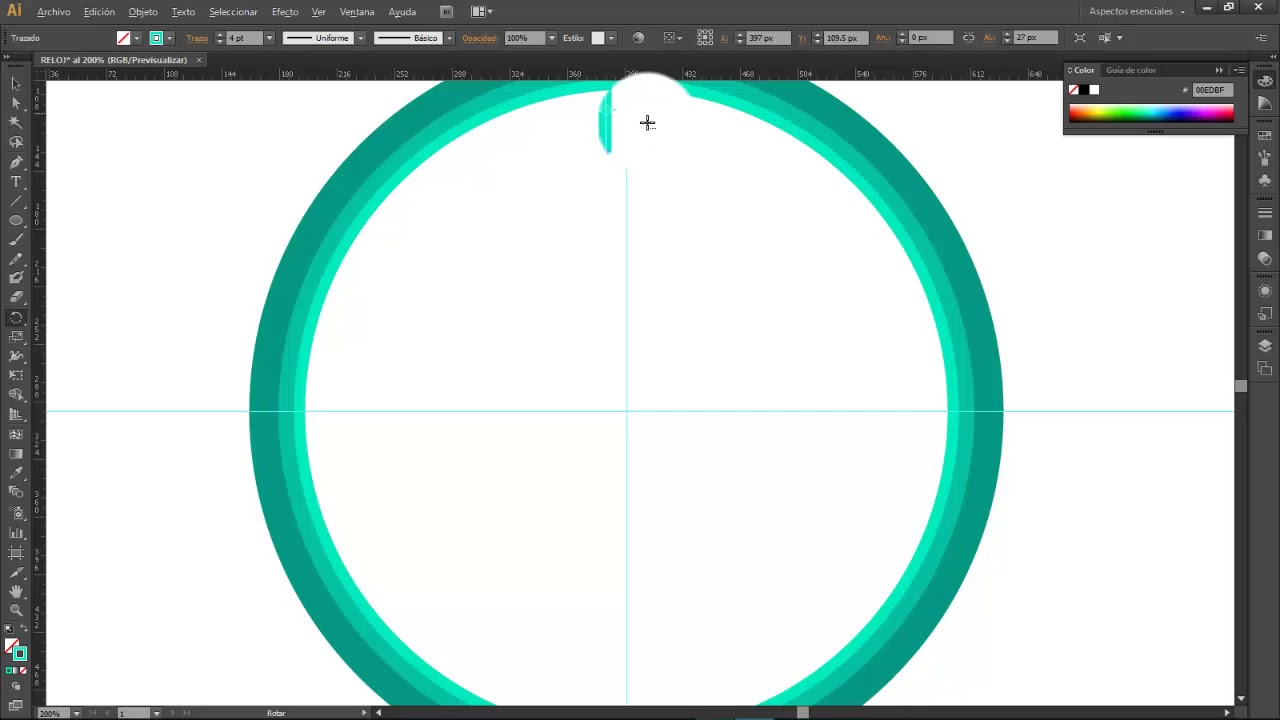Select the Selection (black arrow) tool
1280x720 pixels.
[16, 84]
